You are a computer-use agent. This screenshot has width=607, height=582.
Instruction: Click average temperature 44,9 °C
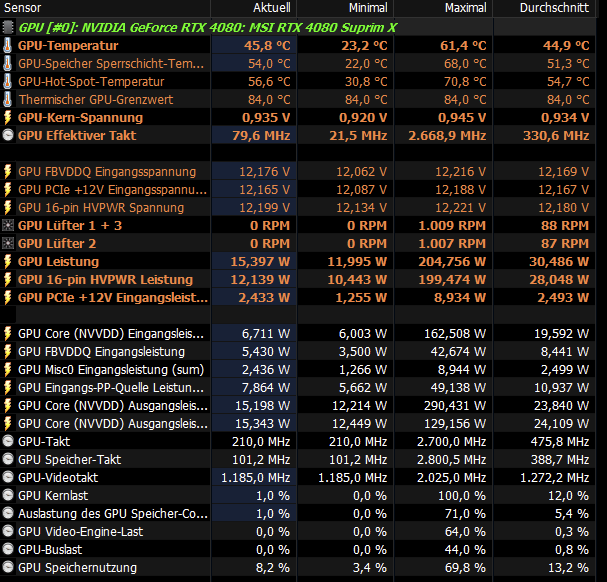pos(566,45)
